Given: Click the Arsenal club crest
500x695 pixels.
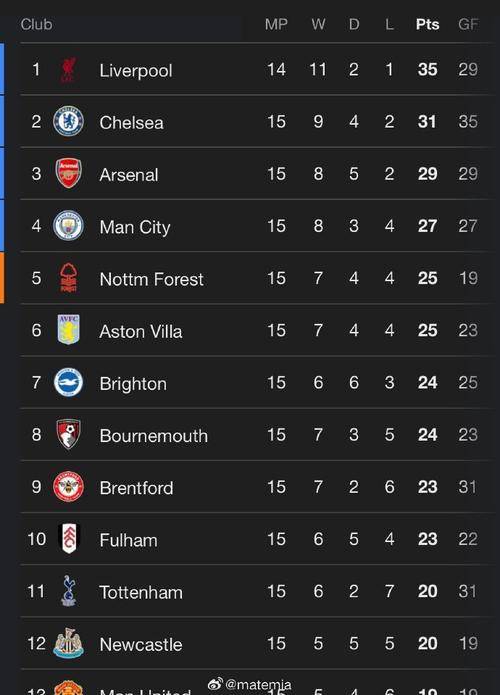Looking at the screenshot, I should point(68,173).
